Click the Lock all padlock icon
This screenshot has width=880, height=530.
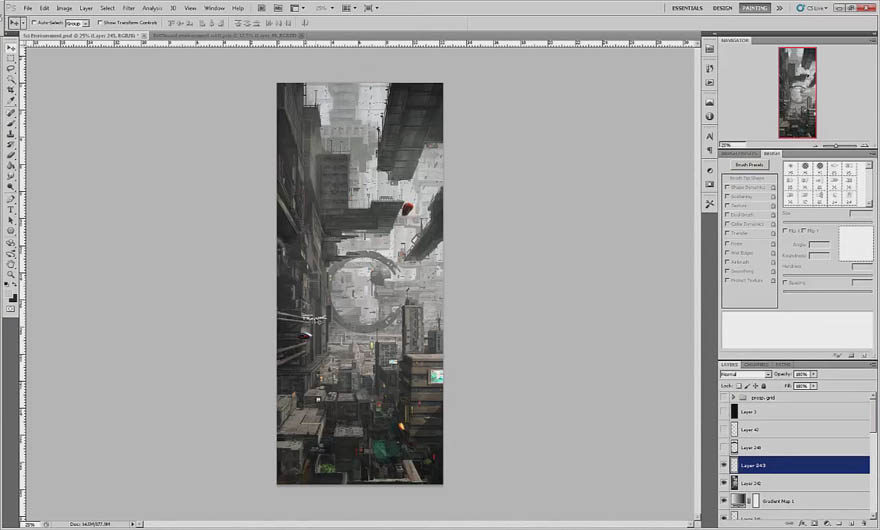[x=763, y=386]
